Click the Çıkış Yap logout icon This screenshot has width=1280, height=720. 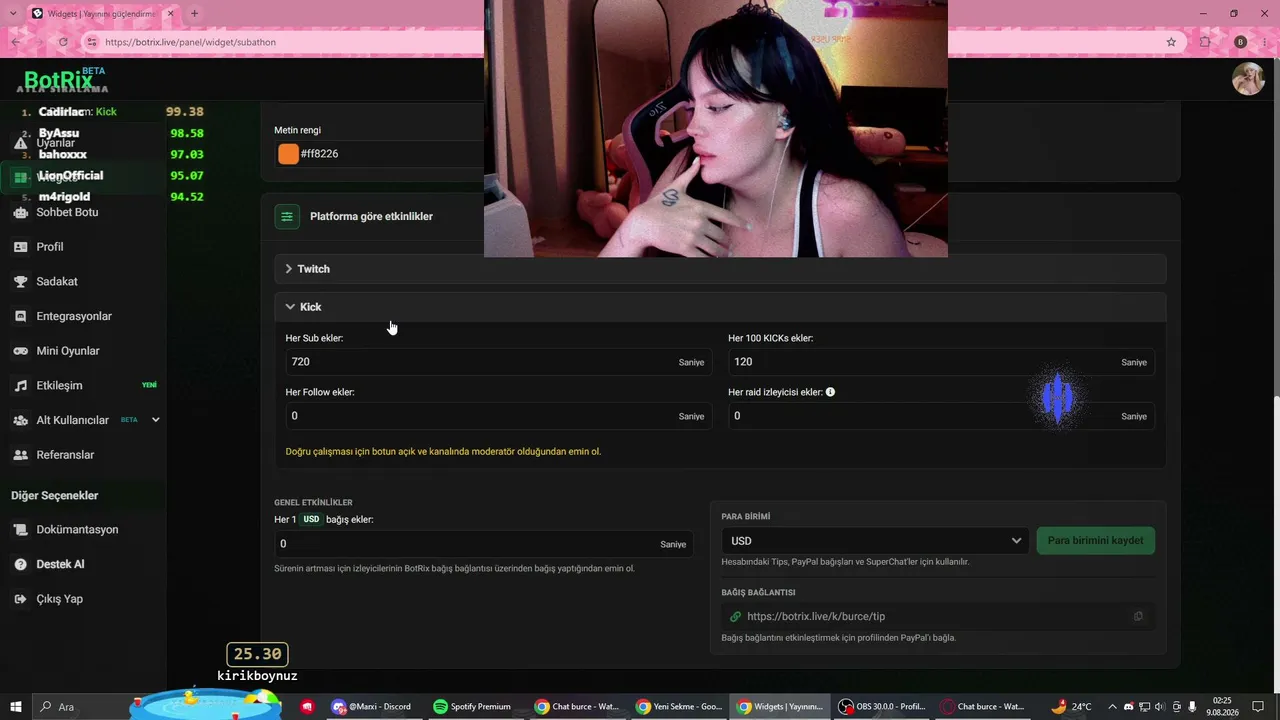pos(20,599)
